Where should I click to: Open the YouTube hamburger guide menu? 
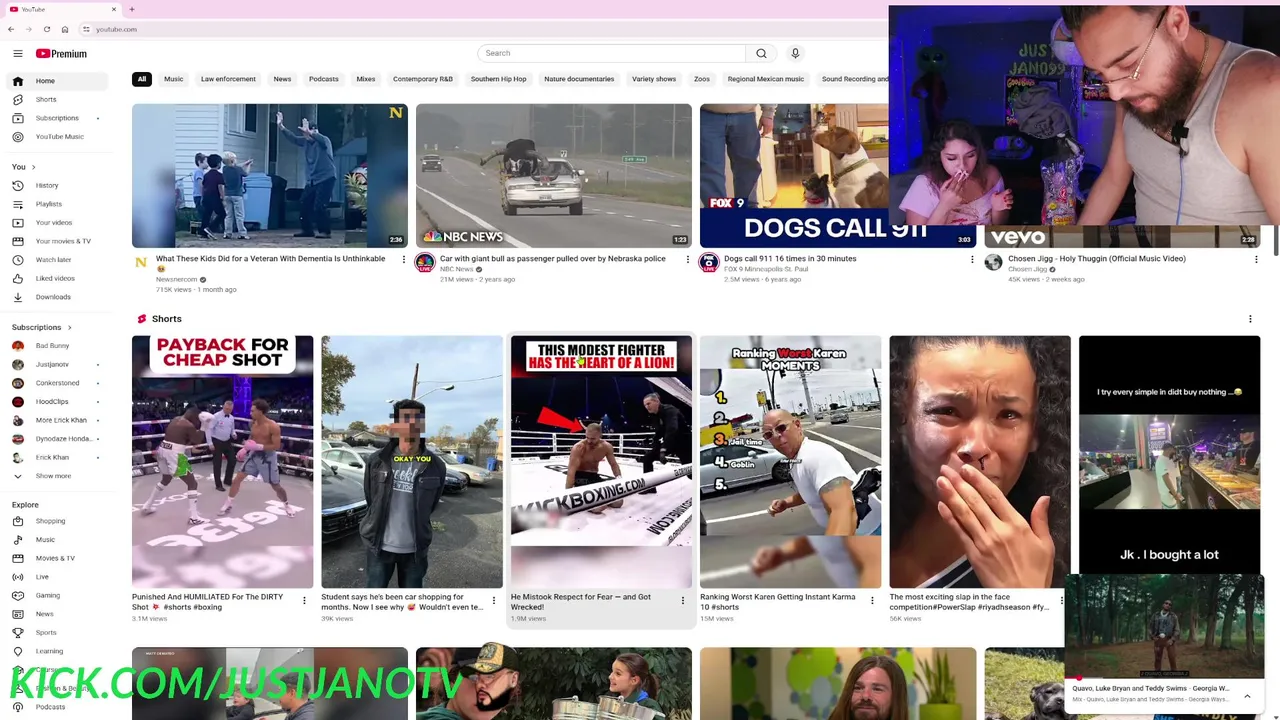18,53
